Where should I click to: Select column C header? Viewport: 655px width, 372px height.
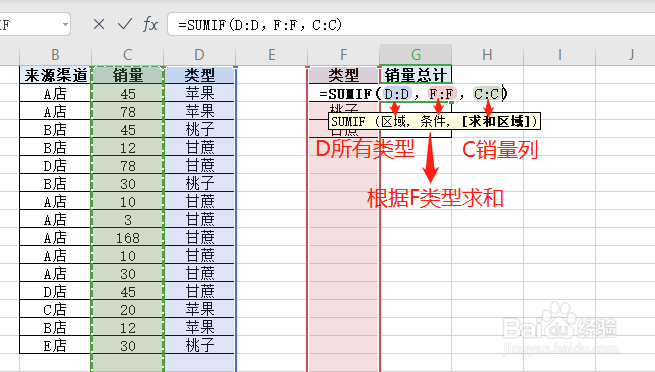pyautogui.click(x=127, y=55)
